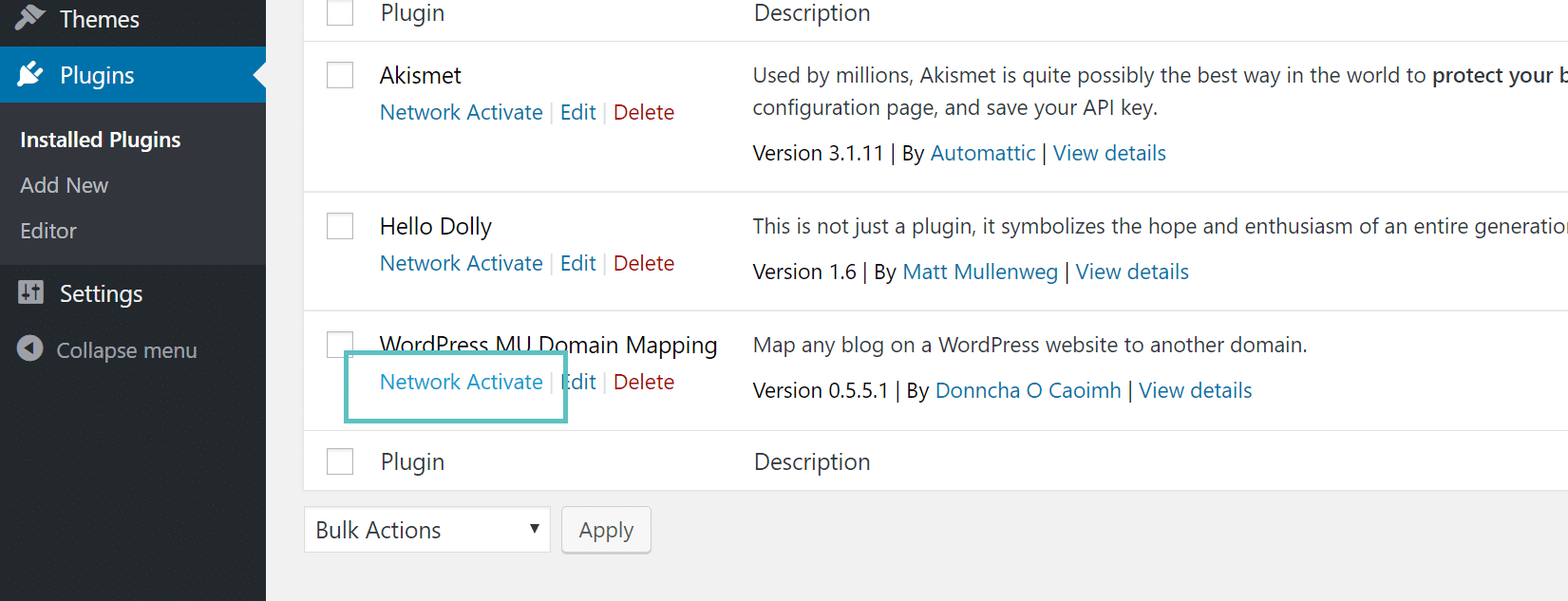1568x601 pixels.
Task: Delete the Akismet plugin
Action: point(644,112)
